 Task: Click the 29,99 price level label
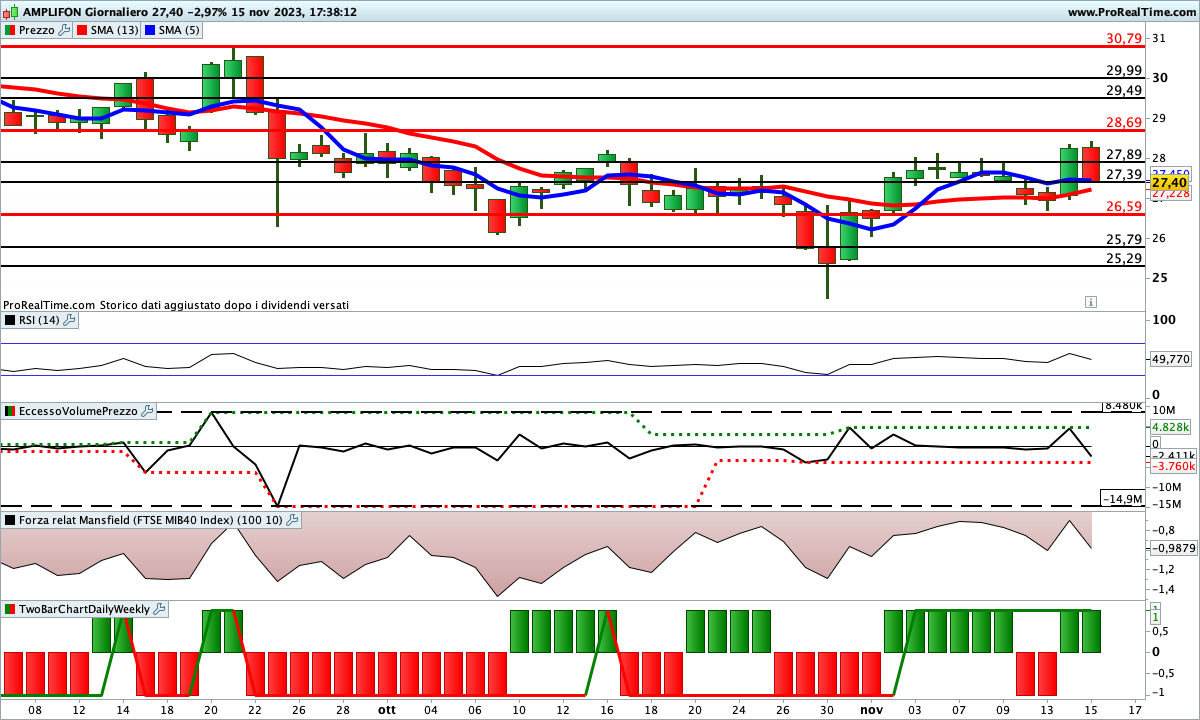click(1124, 70)
